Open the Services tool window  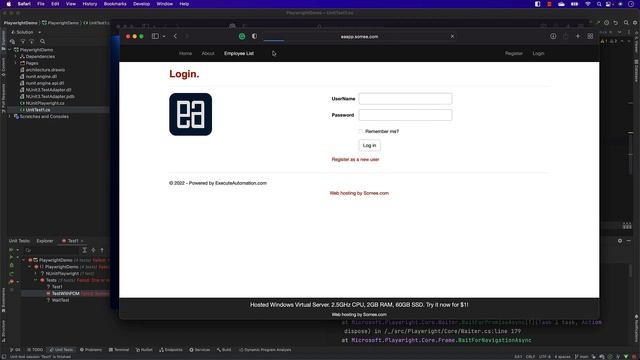[x=200, y=350]
